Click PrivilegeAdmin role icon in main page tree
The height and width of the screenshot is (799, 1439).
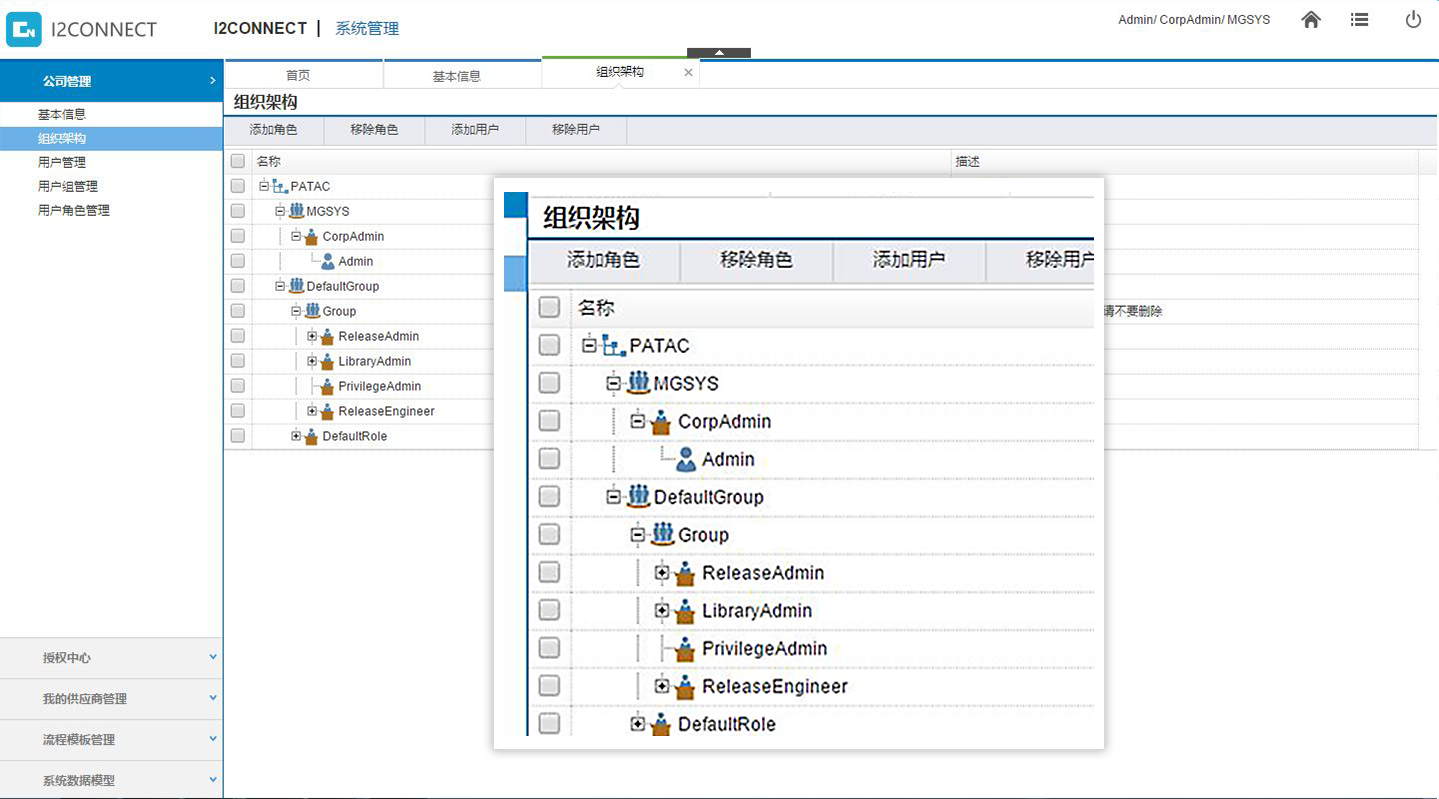click(x=328, y=386)
